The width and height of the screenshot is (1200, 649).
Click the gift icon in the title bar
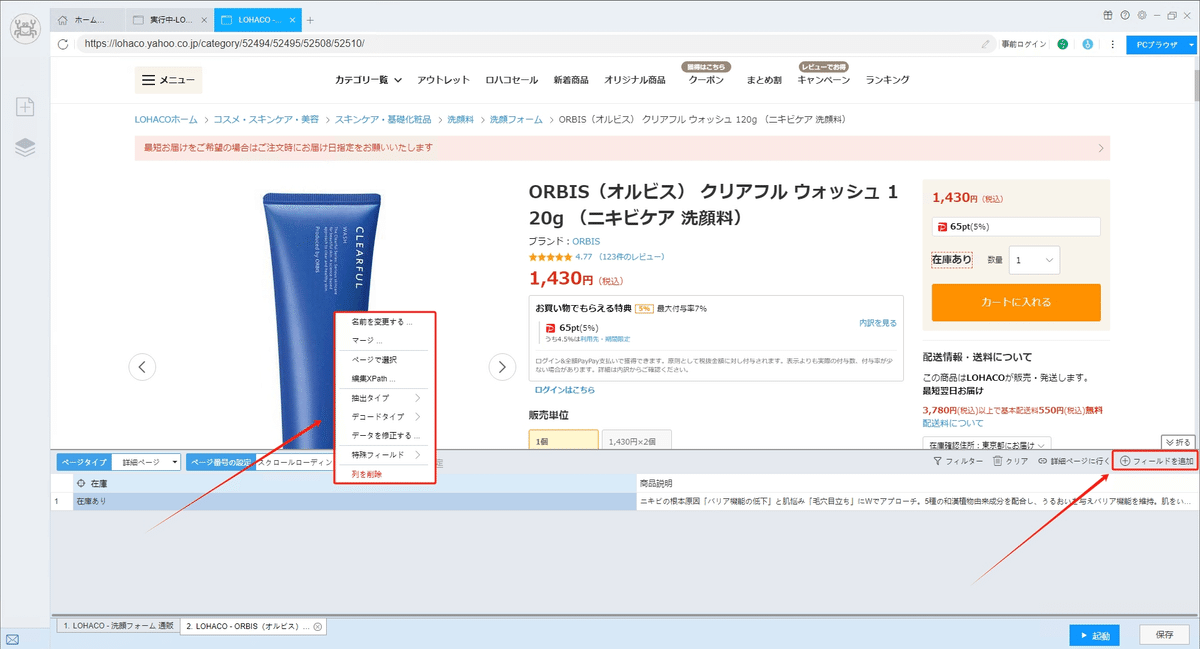1108,15
